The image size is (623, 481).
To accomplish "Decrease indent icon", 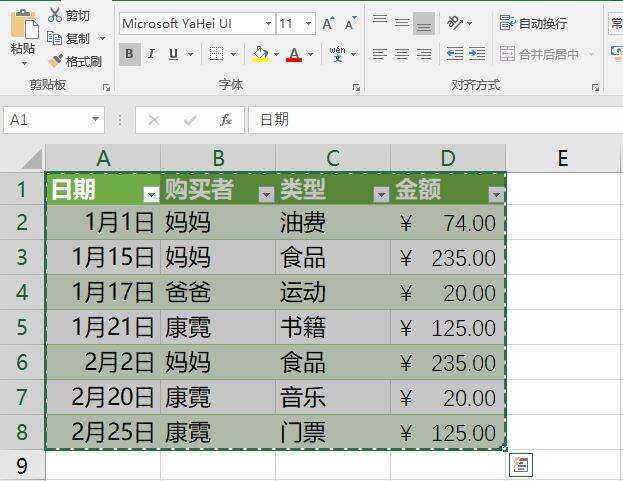I will tap(455, 54).
